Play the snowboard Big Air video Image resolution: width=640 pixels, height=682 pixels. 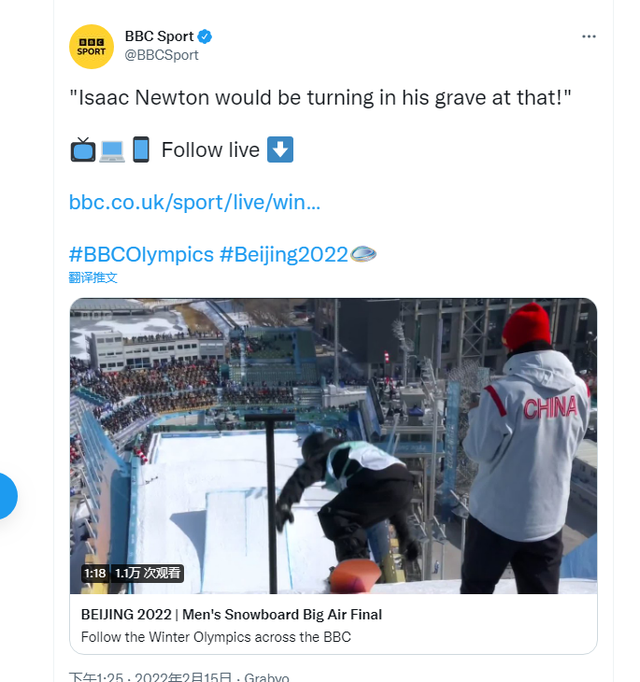(x=333, y=445)
